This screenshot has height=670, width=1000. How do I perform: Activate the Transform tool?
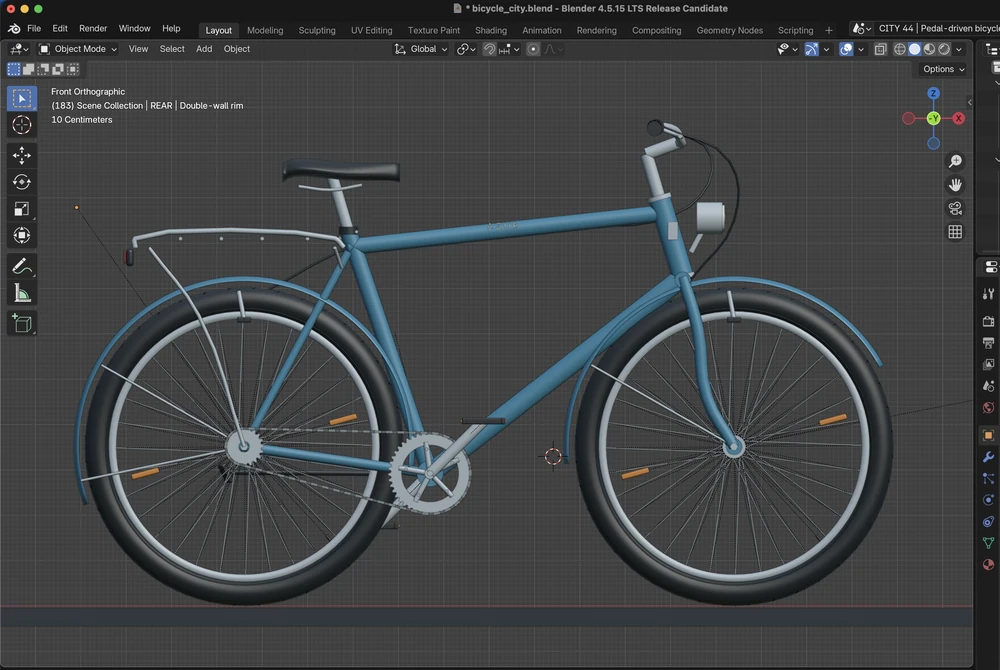click(x=22, y=236)
